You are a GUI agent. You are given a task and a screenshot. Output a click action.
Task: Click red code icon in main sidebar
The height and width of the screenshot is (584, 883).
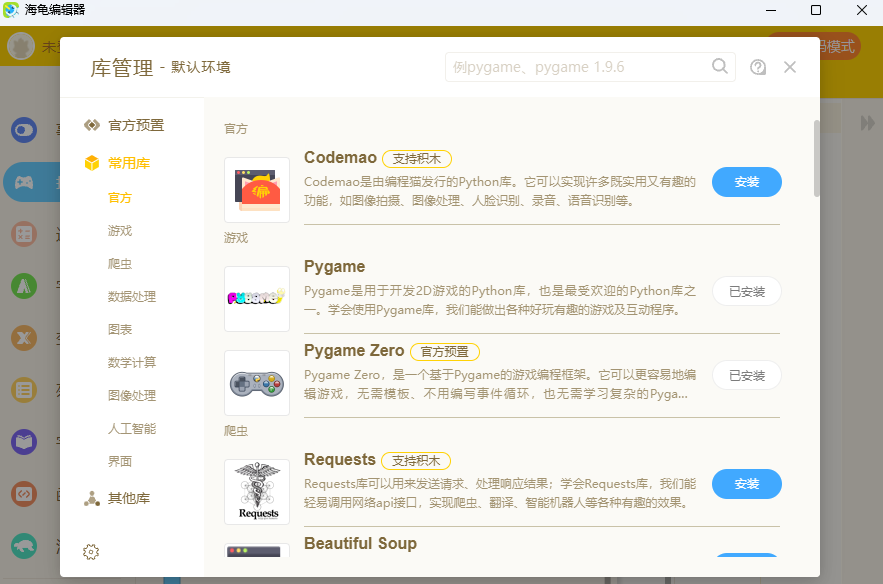coord(24,494)
